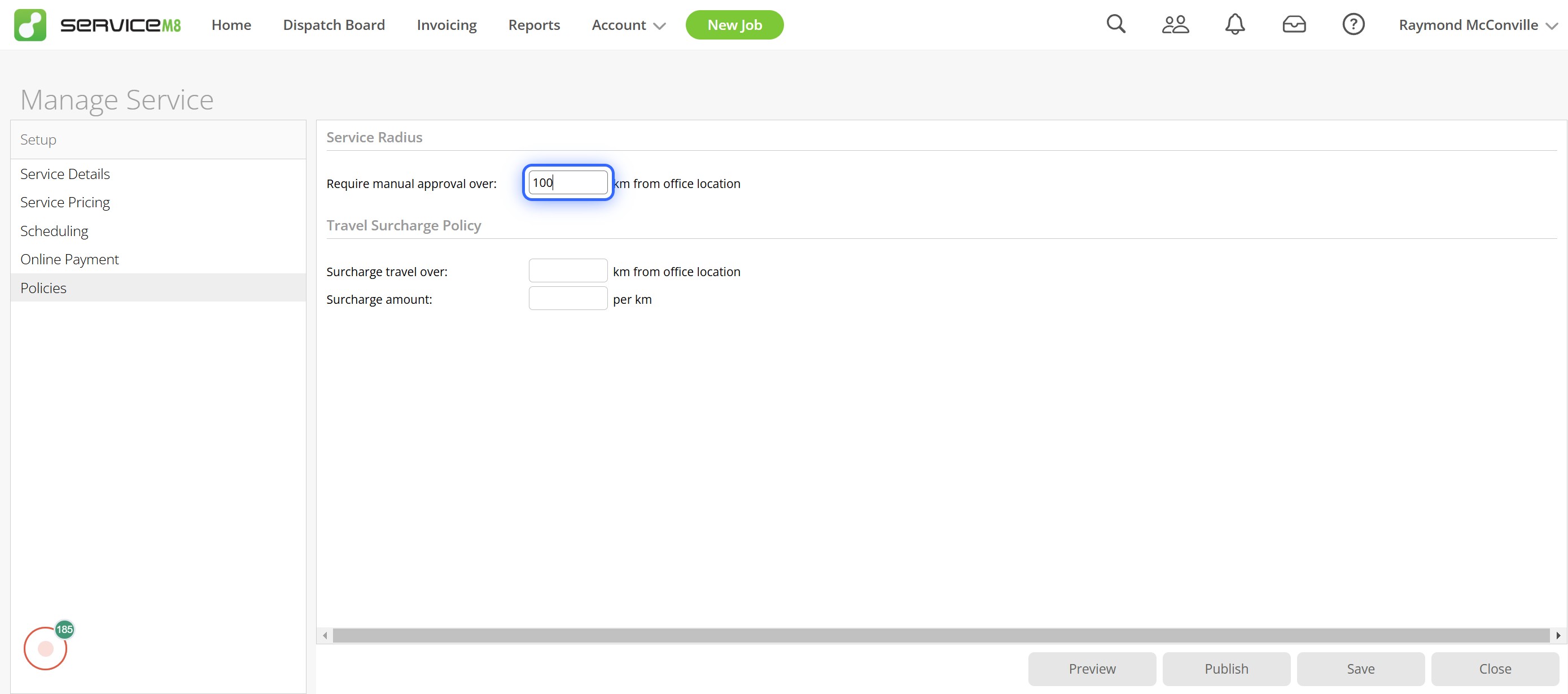Click the New Job button
This screenshot has width=1568, height=694.
(734, 25)
